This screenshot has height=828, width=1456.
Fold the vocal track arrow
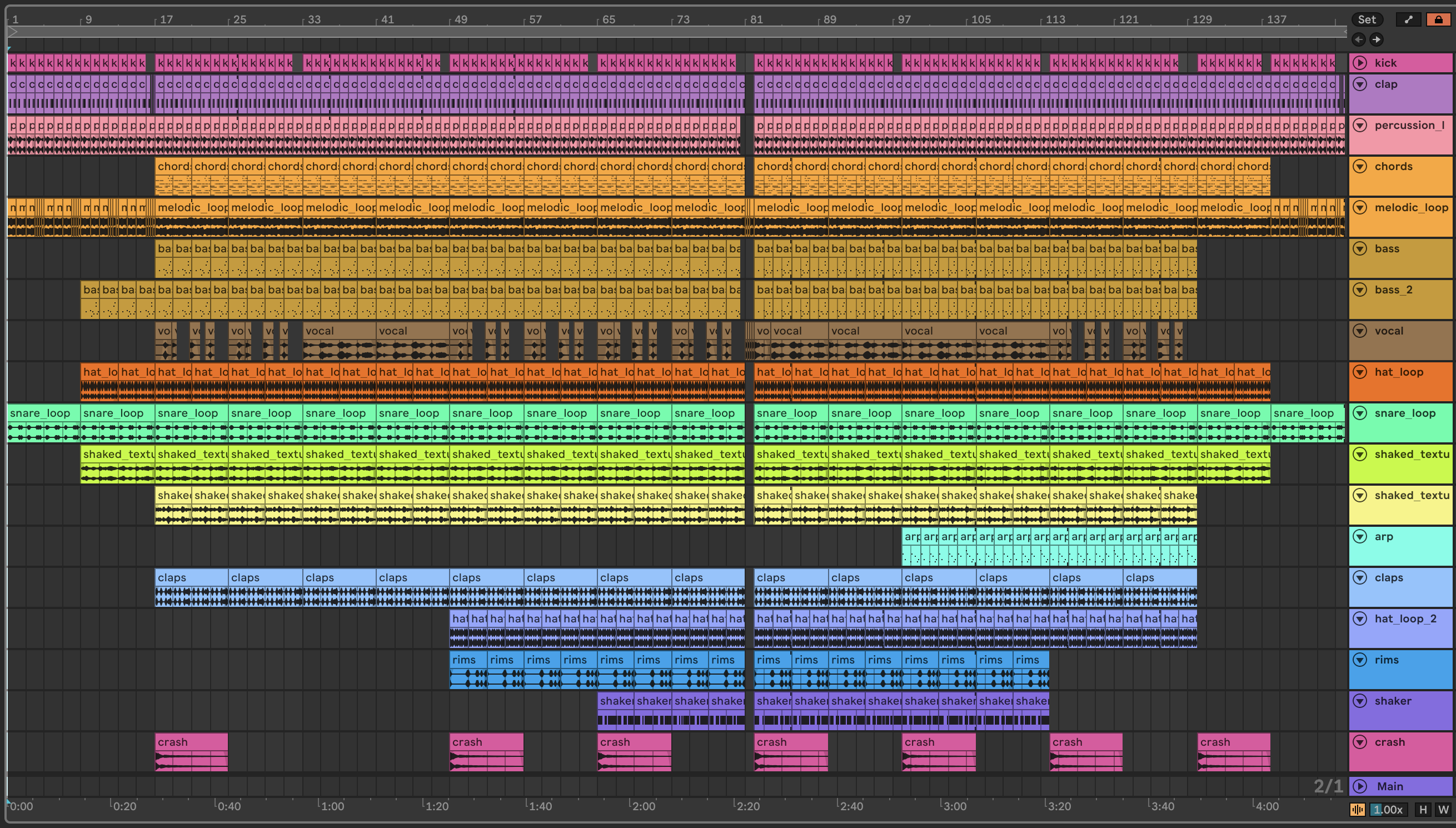(1359, 331)
